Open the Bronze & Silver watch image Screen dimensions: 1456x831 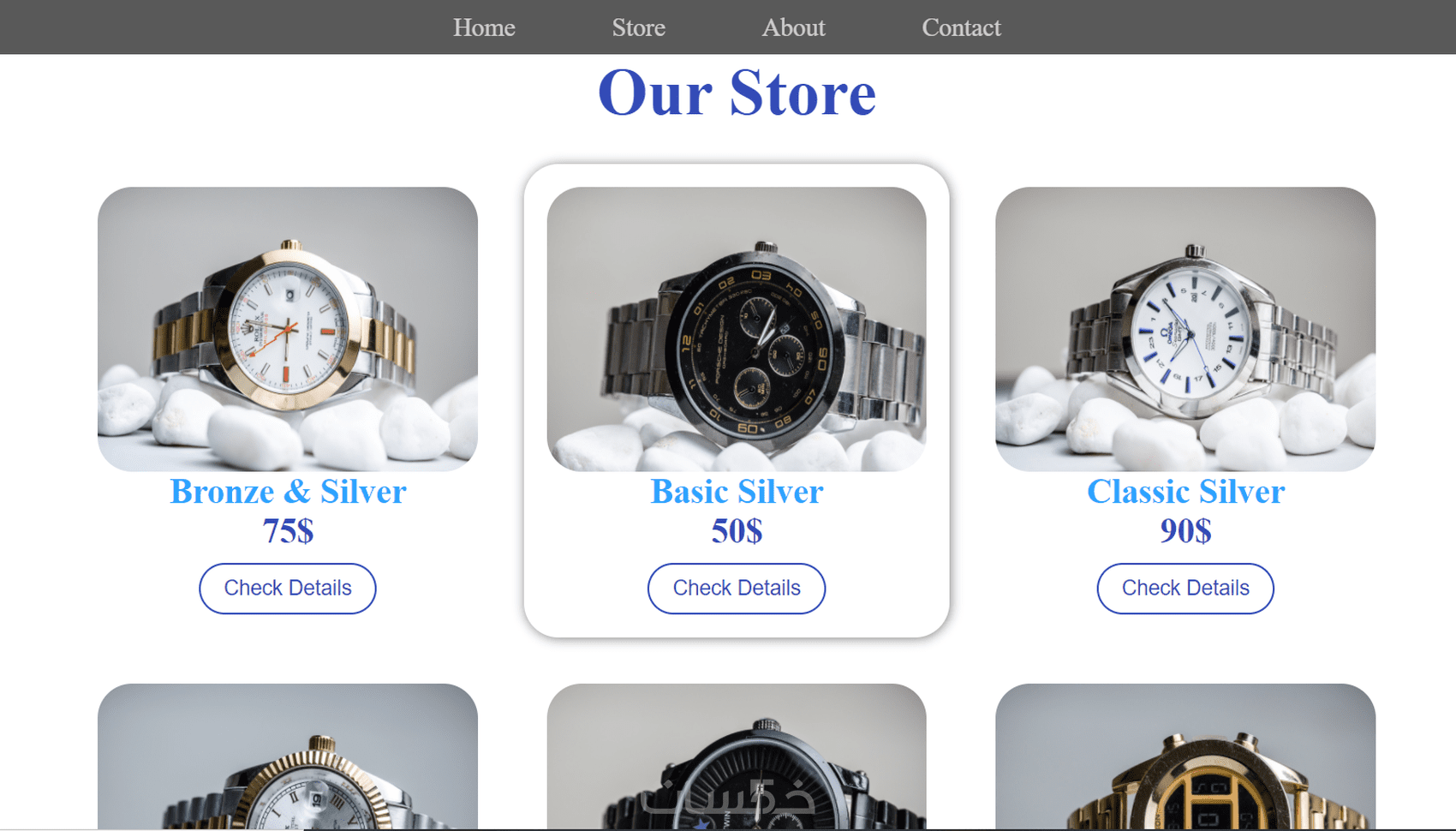click(x=288, y=329)
